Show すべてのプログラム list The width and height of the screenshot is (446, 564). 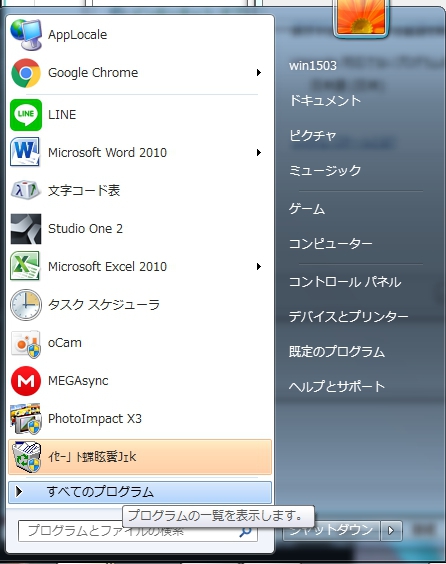(140, 492)
